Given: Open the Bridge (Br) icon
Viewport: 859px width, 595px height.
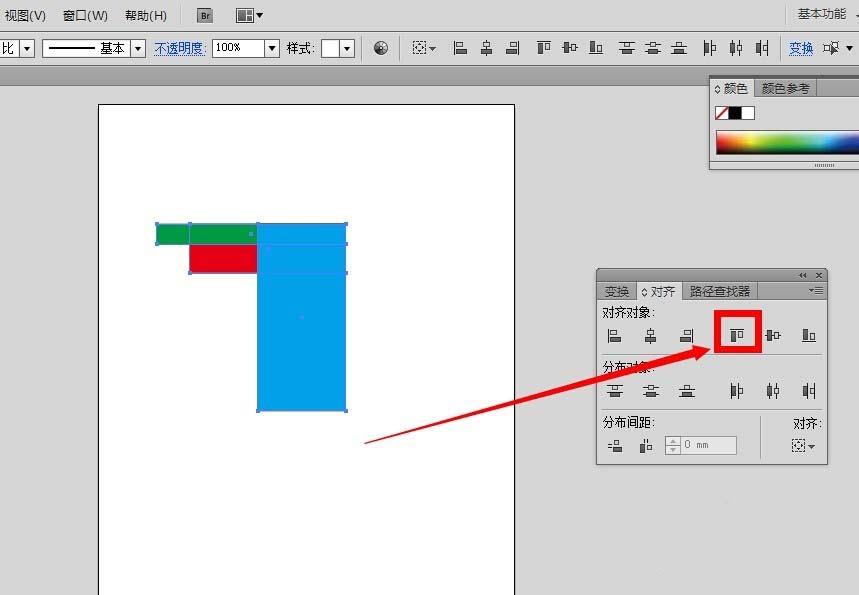Looking at the screenshot, I should click(x=205, y=15).
